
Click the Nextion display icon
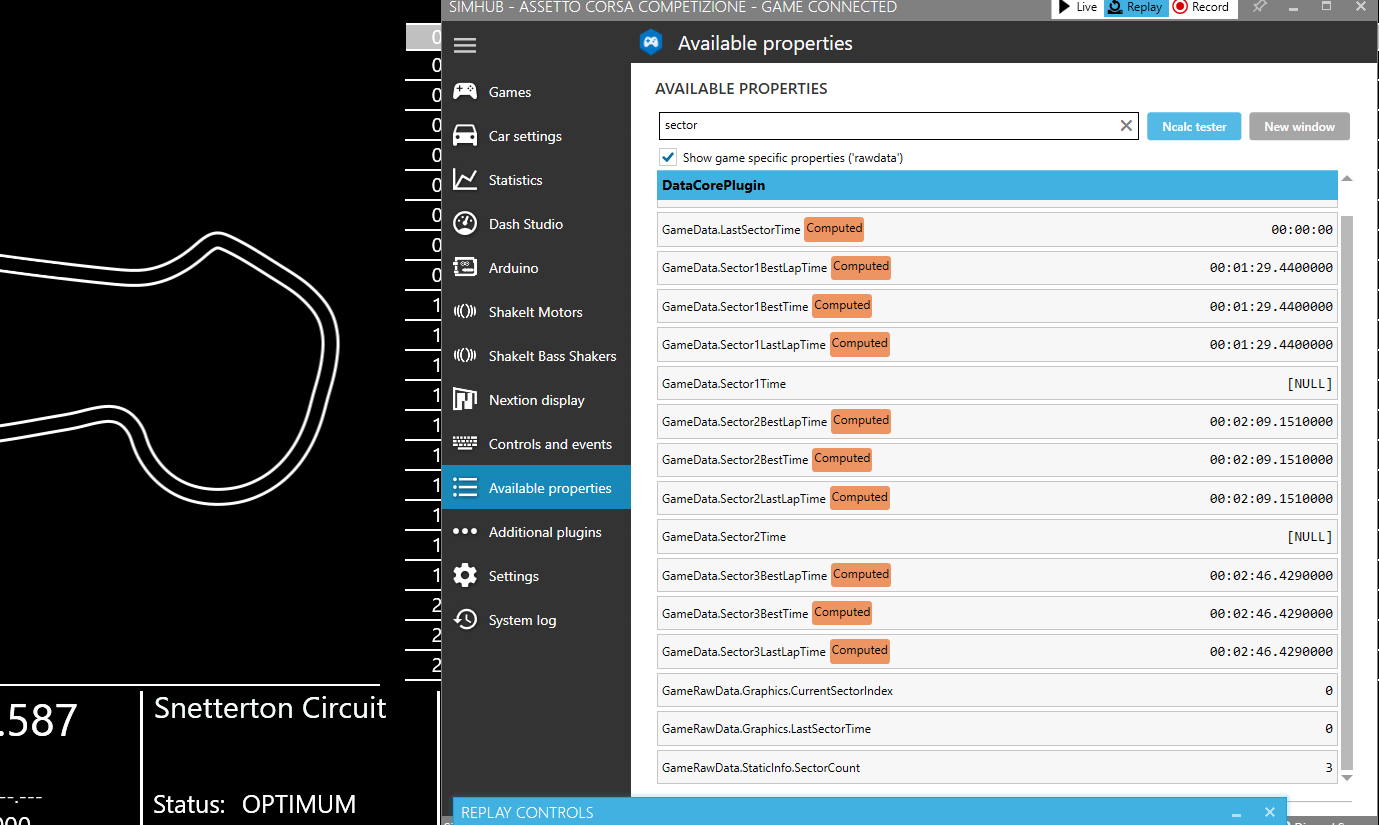click(x=465, y=400)
